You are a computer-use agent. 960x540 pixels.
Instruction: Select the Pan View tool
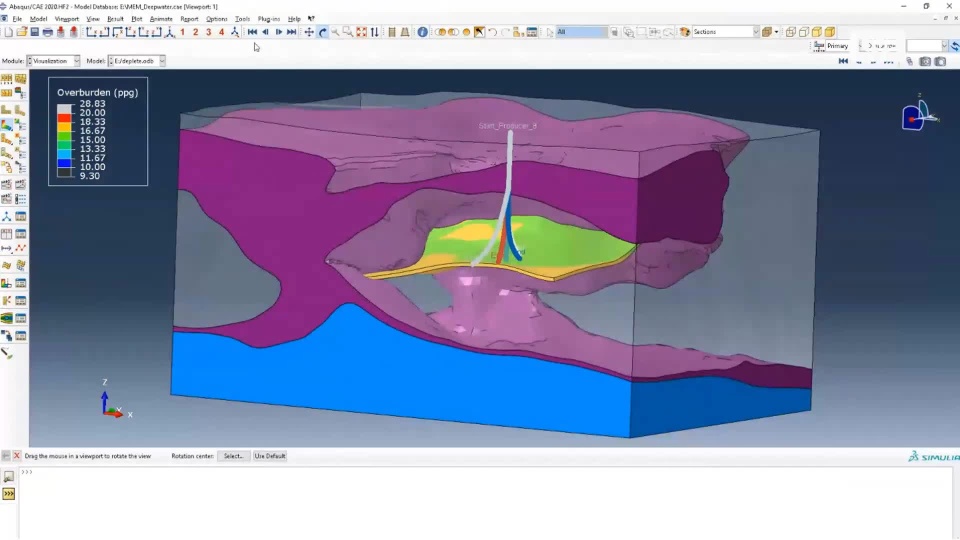pyautogui.click(x=309, y=32)
